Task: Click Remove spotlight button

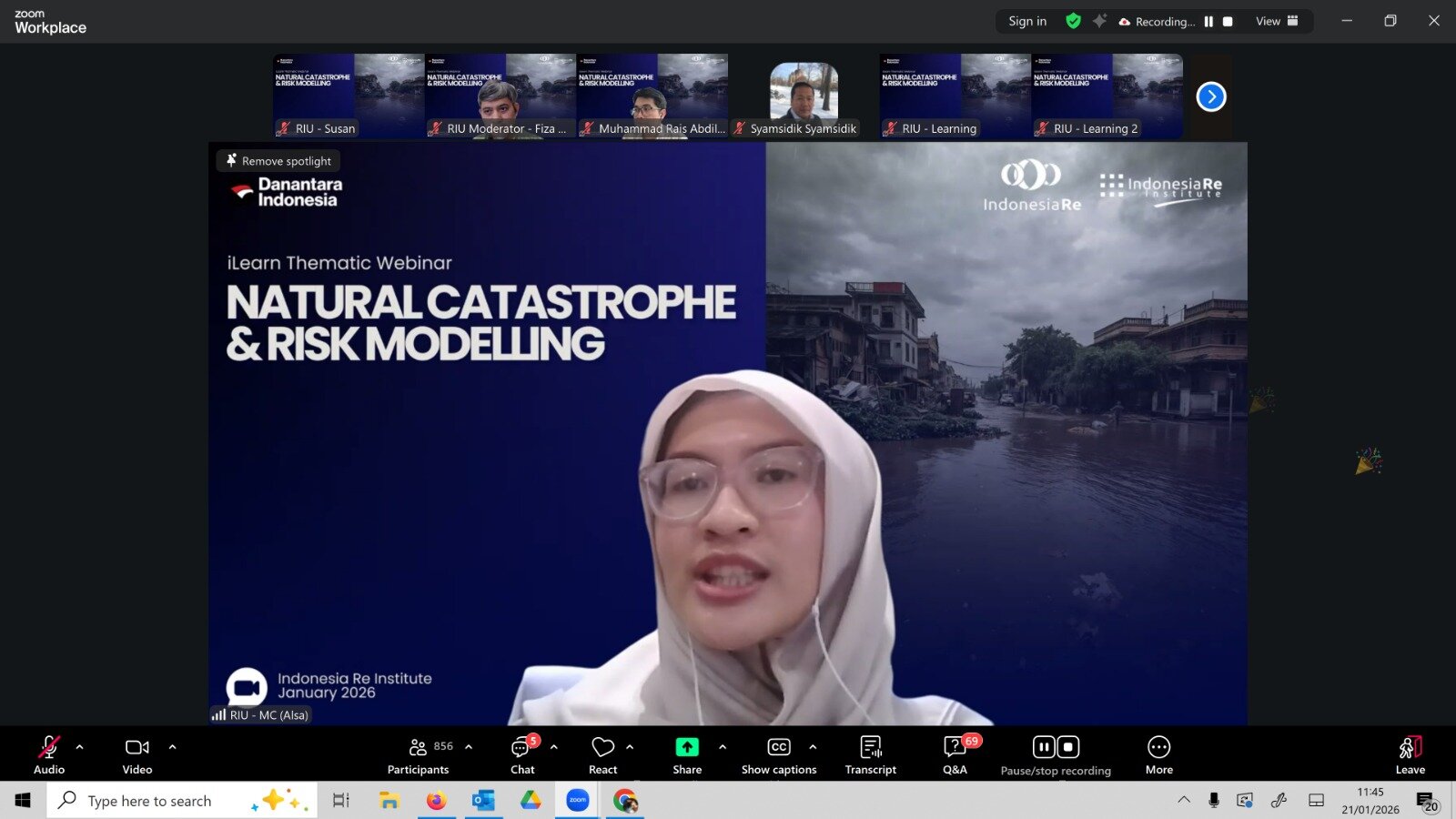Action: pos(278,161)
